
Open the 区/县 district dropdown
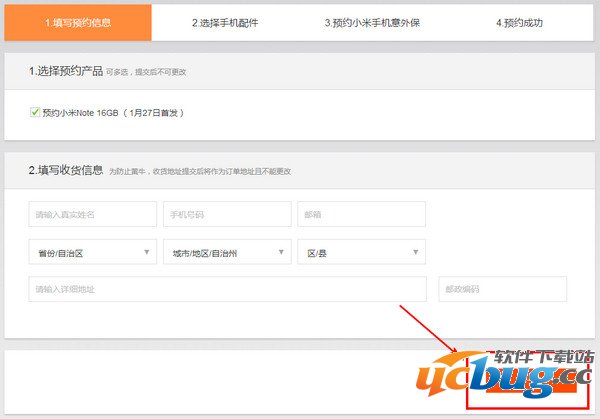point(361,253)
